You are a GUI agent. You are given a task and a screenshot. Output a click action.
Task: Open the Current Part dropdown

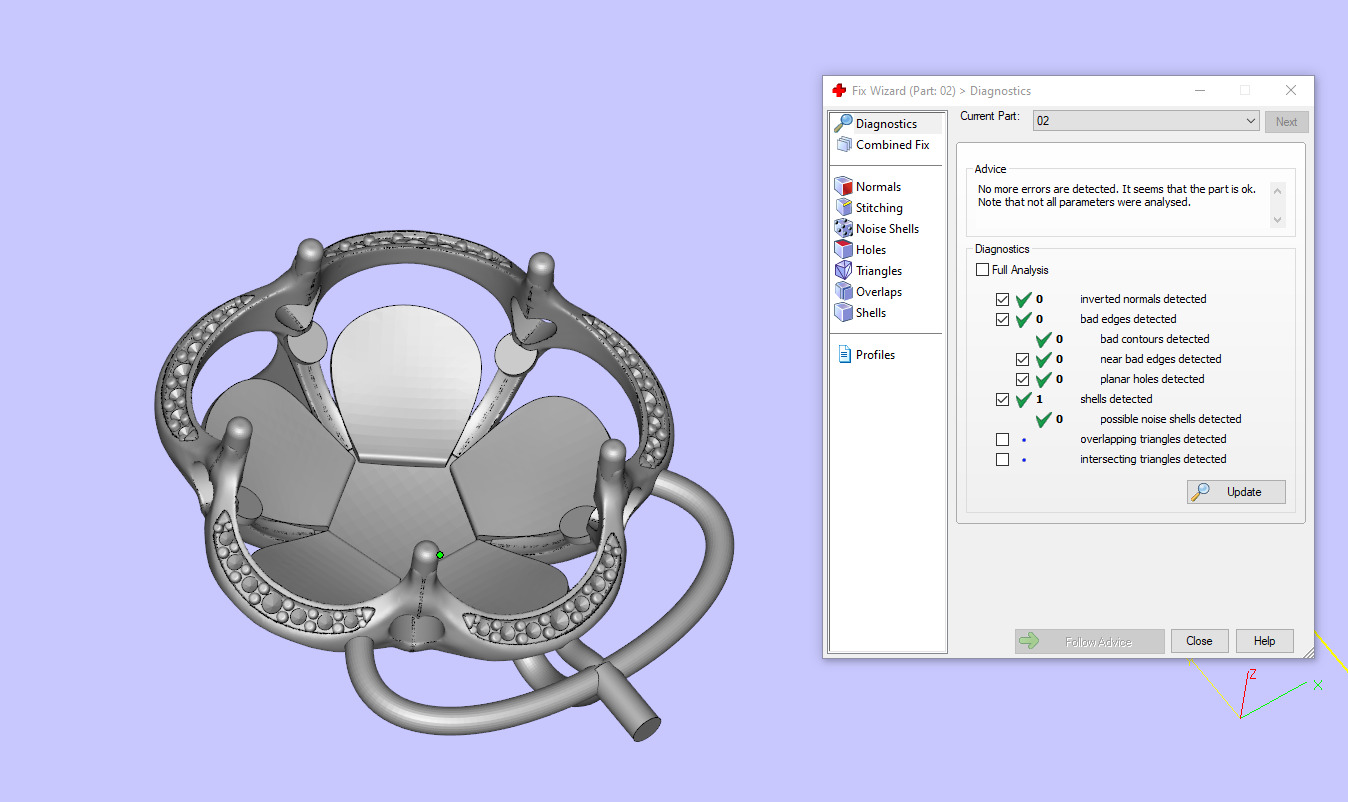[x=1146, y=121]
